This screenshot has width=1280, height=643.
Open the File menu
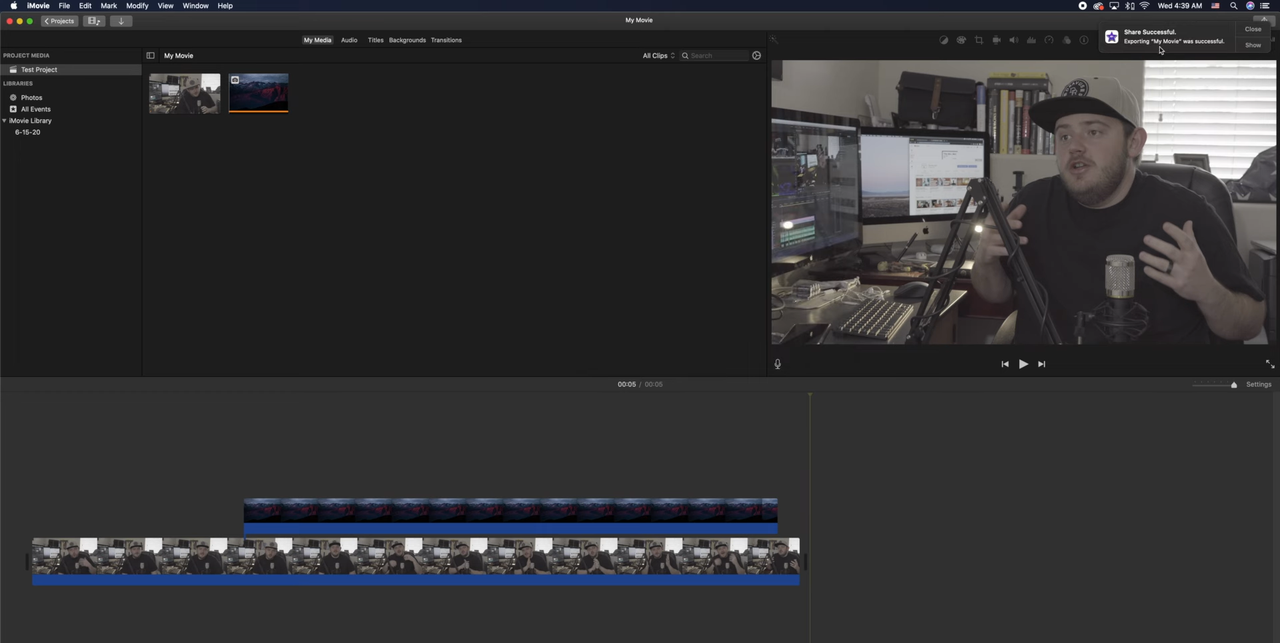tap(64, 6)
